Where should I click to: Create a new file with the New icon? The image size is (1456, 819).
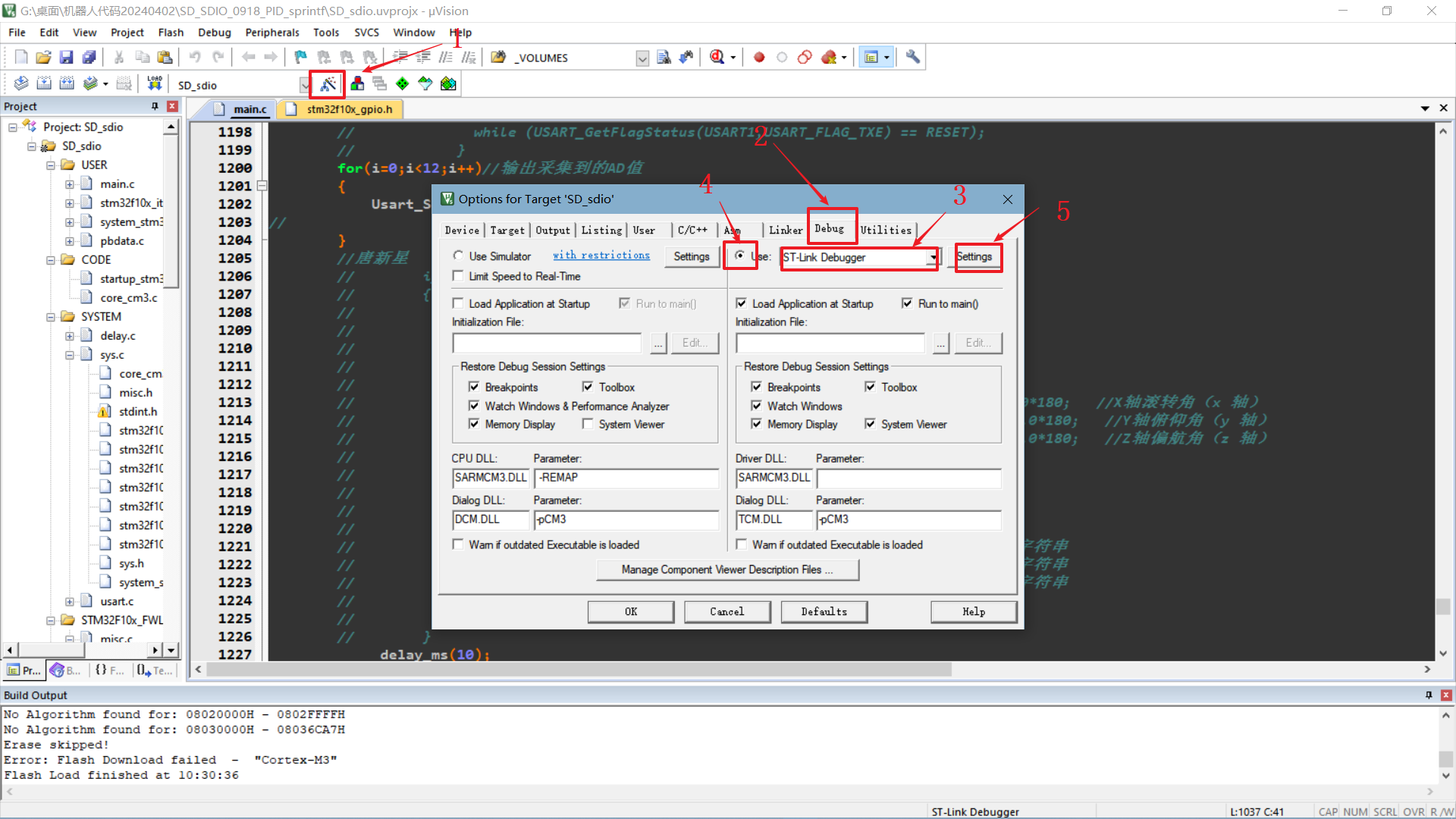pyautogui.click(x=21, y=57)
